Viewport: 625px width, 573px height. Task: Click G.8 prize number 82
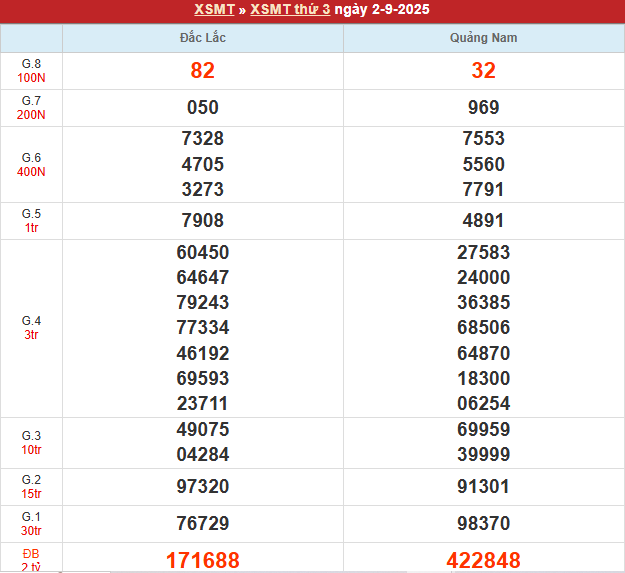click(202, 71)
